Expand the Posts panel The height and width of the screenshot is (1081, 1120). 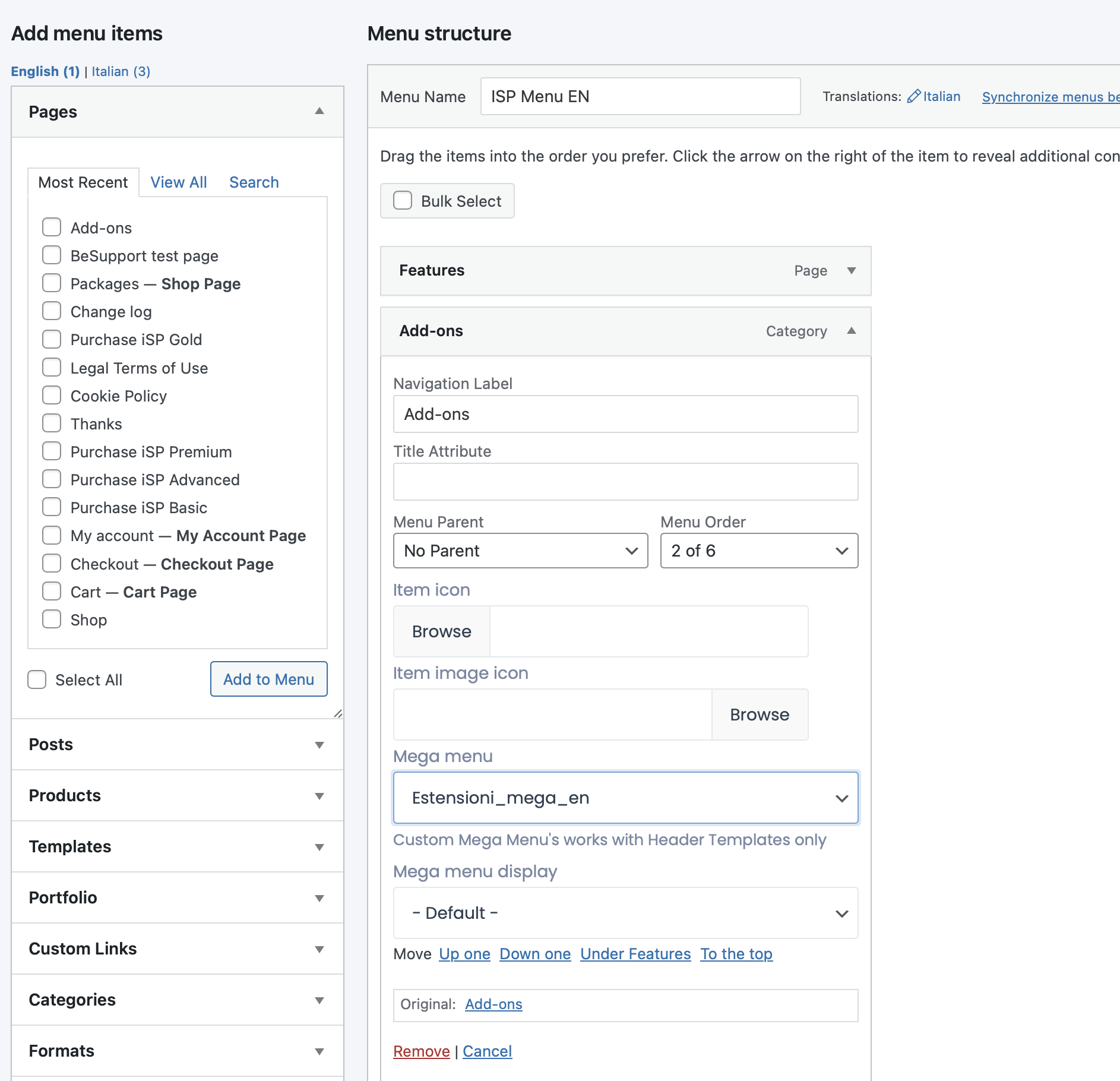(x=319, y=745)
